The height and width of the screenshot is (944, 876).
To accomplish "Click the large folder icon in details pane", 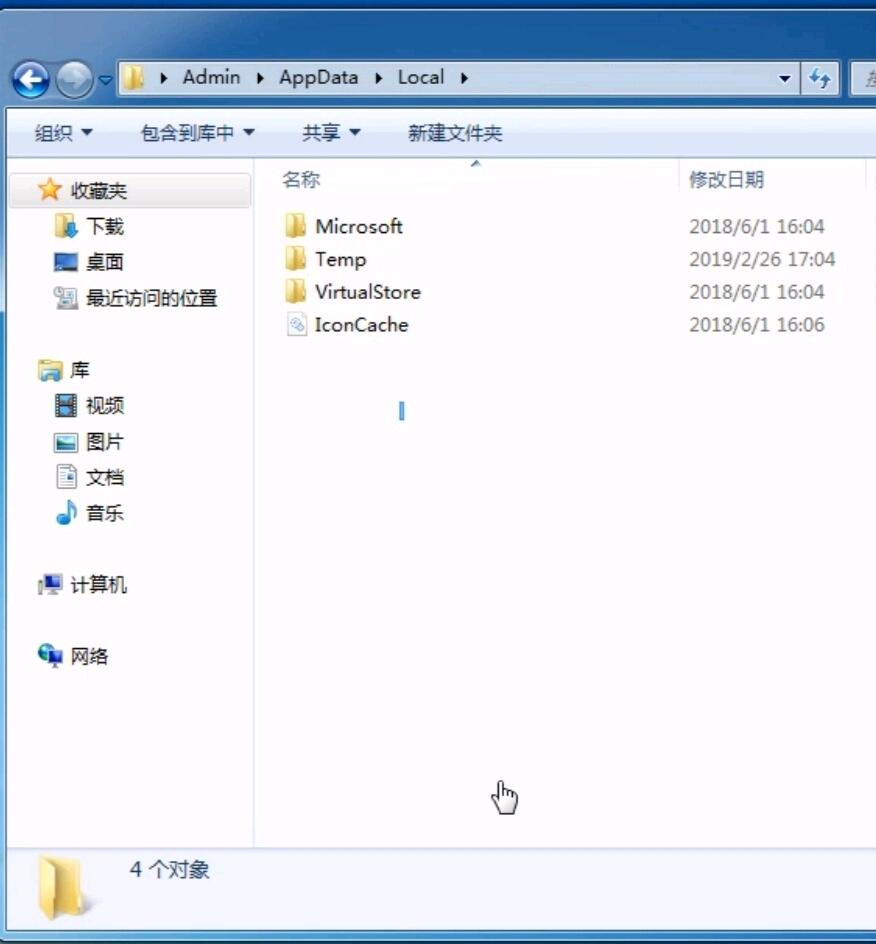I will click(x=63, y=889).
